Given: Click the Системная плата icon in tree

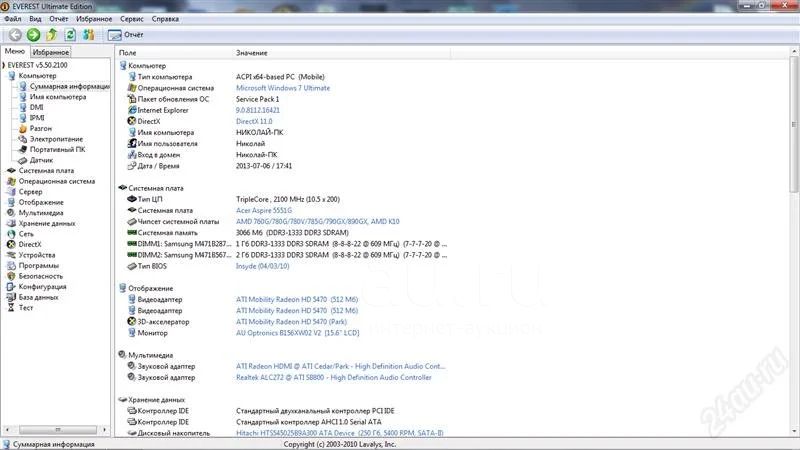Looking at the screenshot, I should pos(11,170).
